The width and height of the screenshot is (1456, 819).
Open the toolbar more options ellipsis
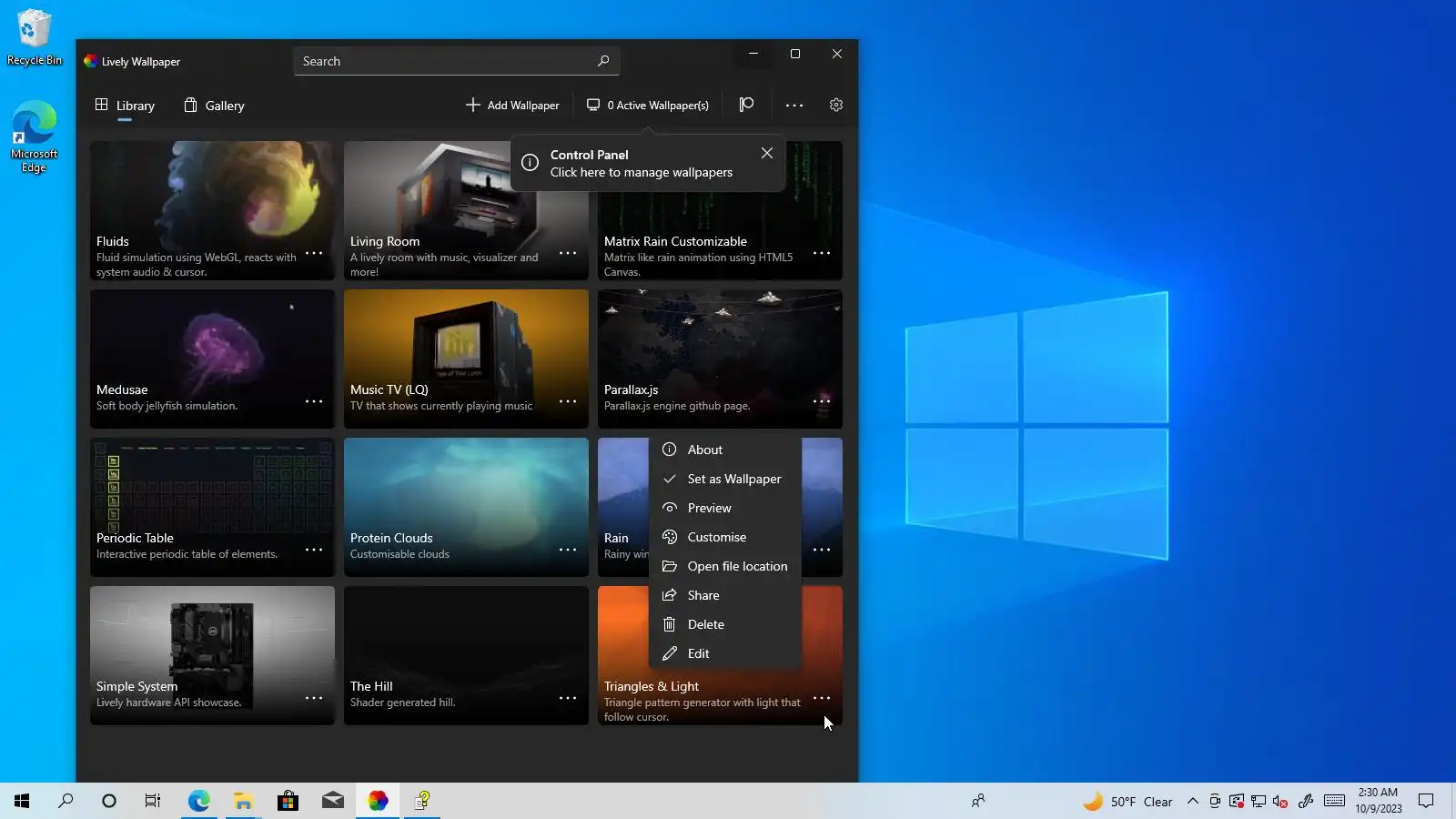(x=794, y=106)
